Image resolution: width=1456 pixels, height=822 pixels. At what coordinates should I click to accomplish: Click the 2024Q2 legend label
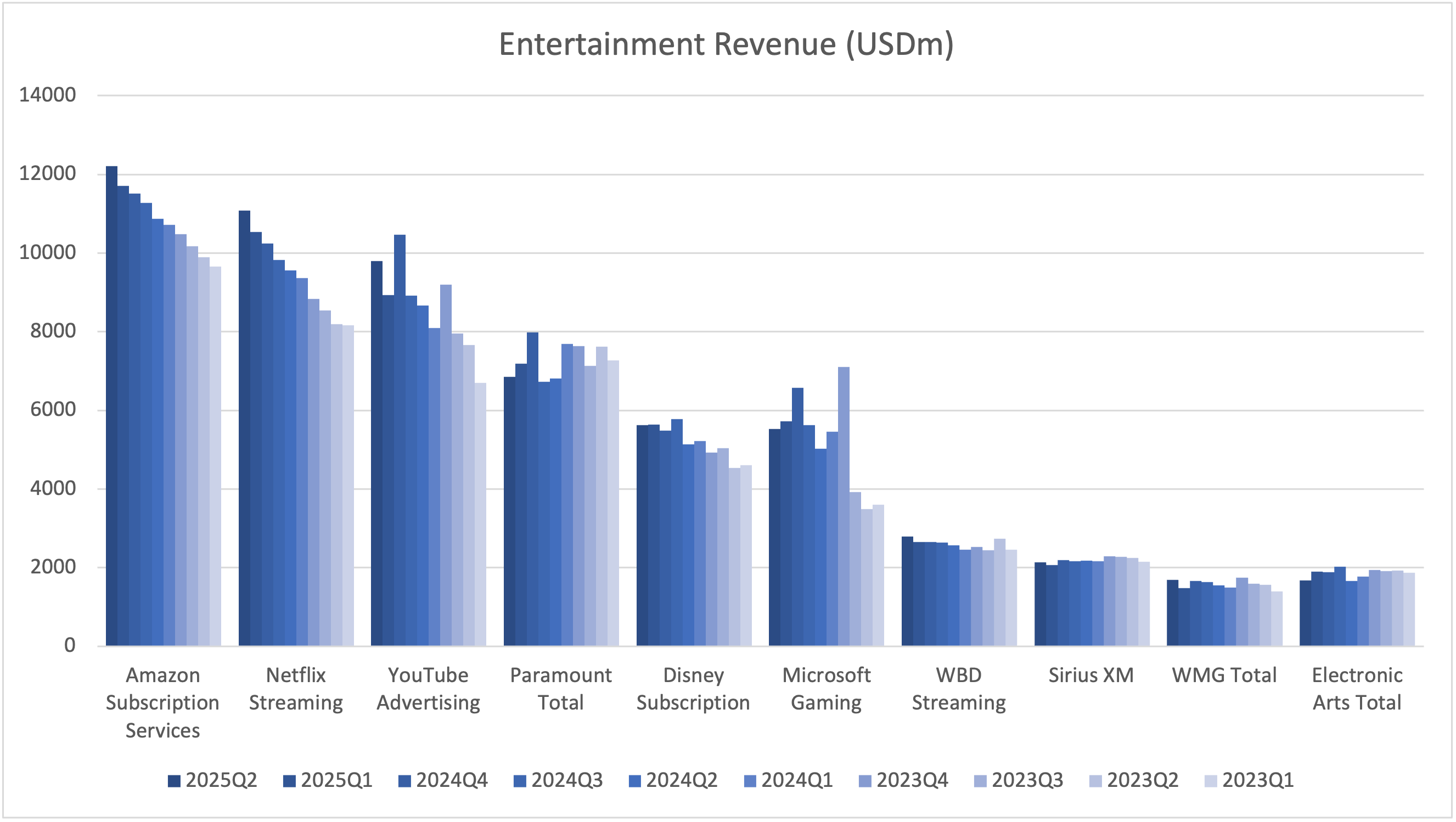tap(682, 780)
